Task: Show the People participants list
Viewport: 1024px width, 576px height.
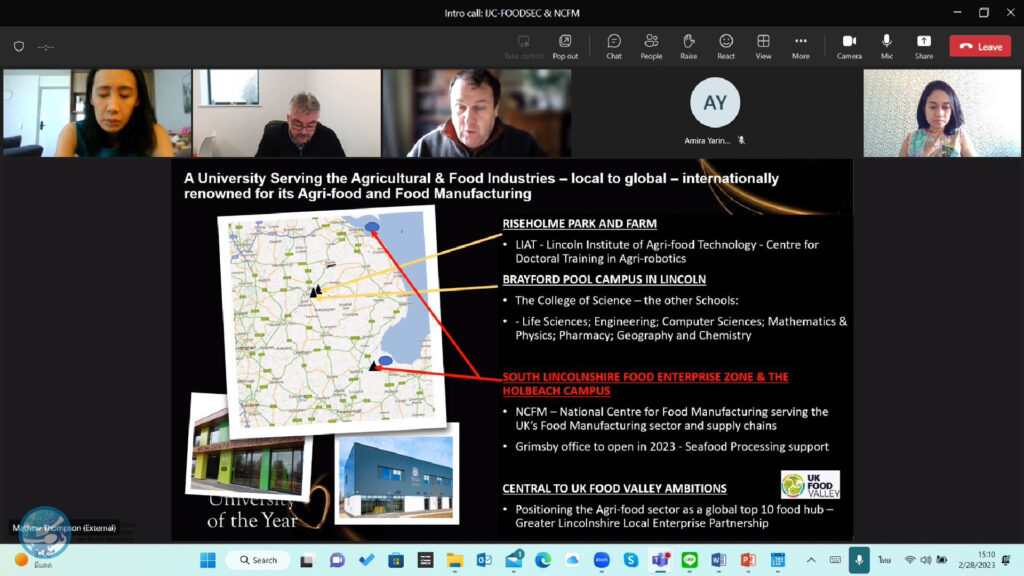Action: [x=651, y=46]
